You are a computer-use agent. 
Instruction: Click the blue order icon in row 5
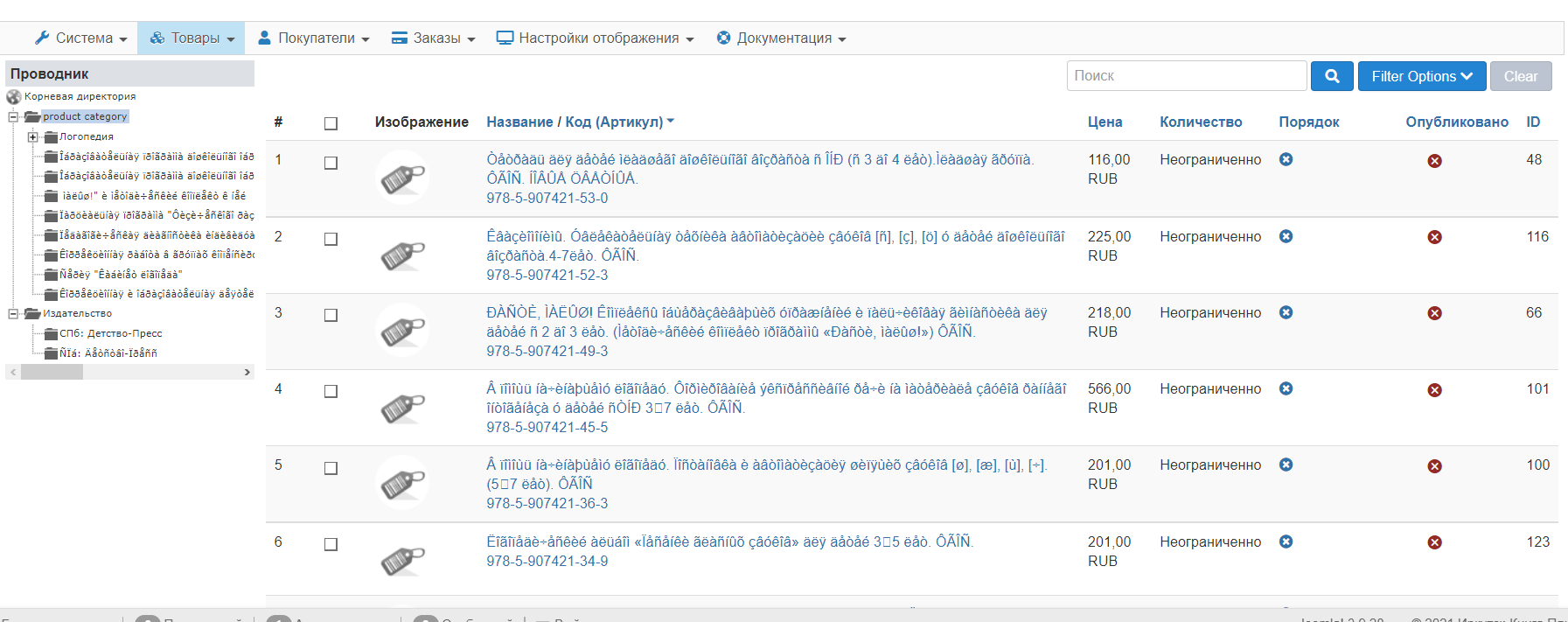pyautogui.click(x=1286, y=465)
